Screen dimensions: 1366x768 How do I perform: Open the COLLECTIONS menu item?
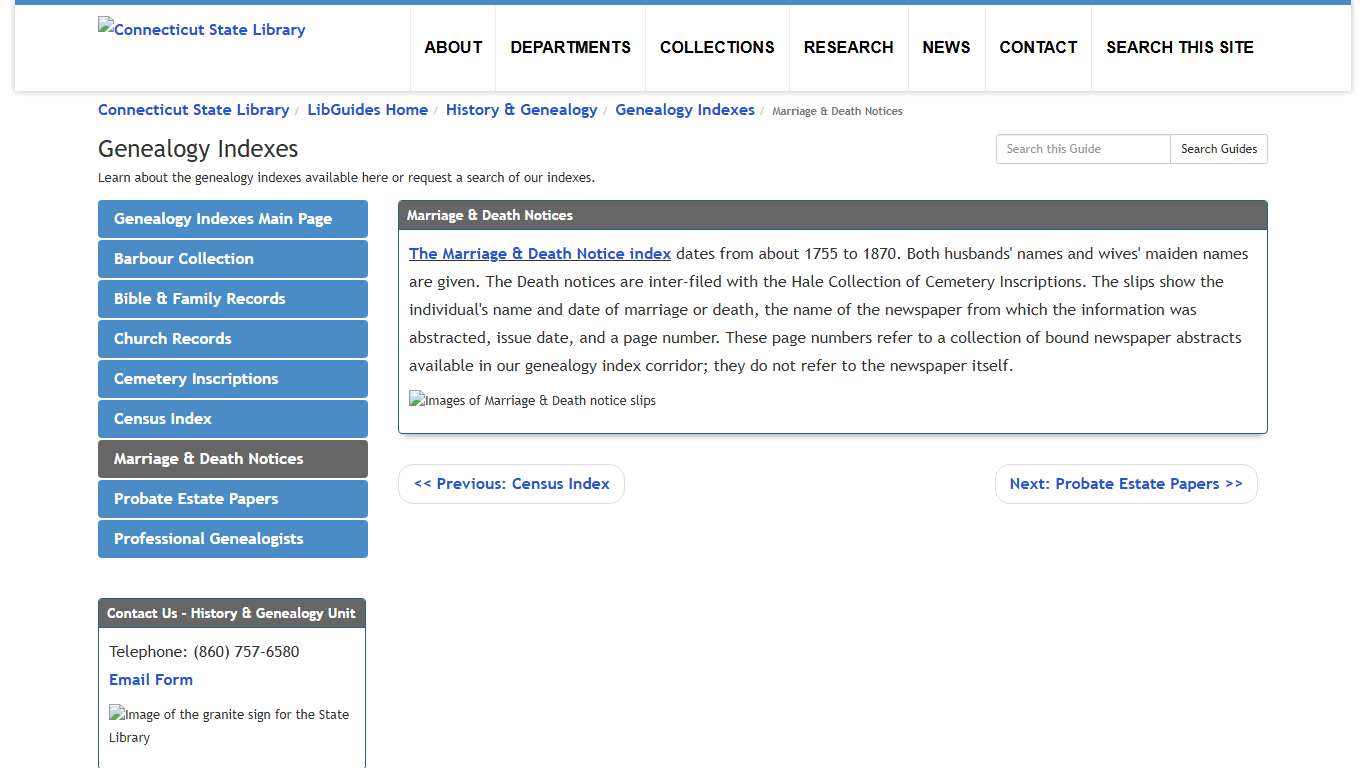click(716, 47)
